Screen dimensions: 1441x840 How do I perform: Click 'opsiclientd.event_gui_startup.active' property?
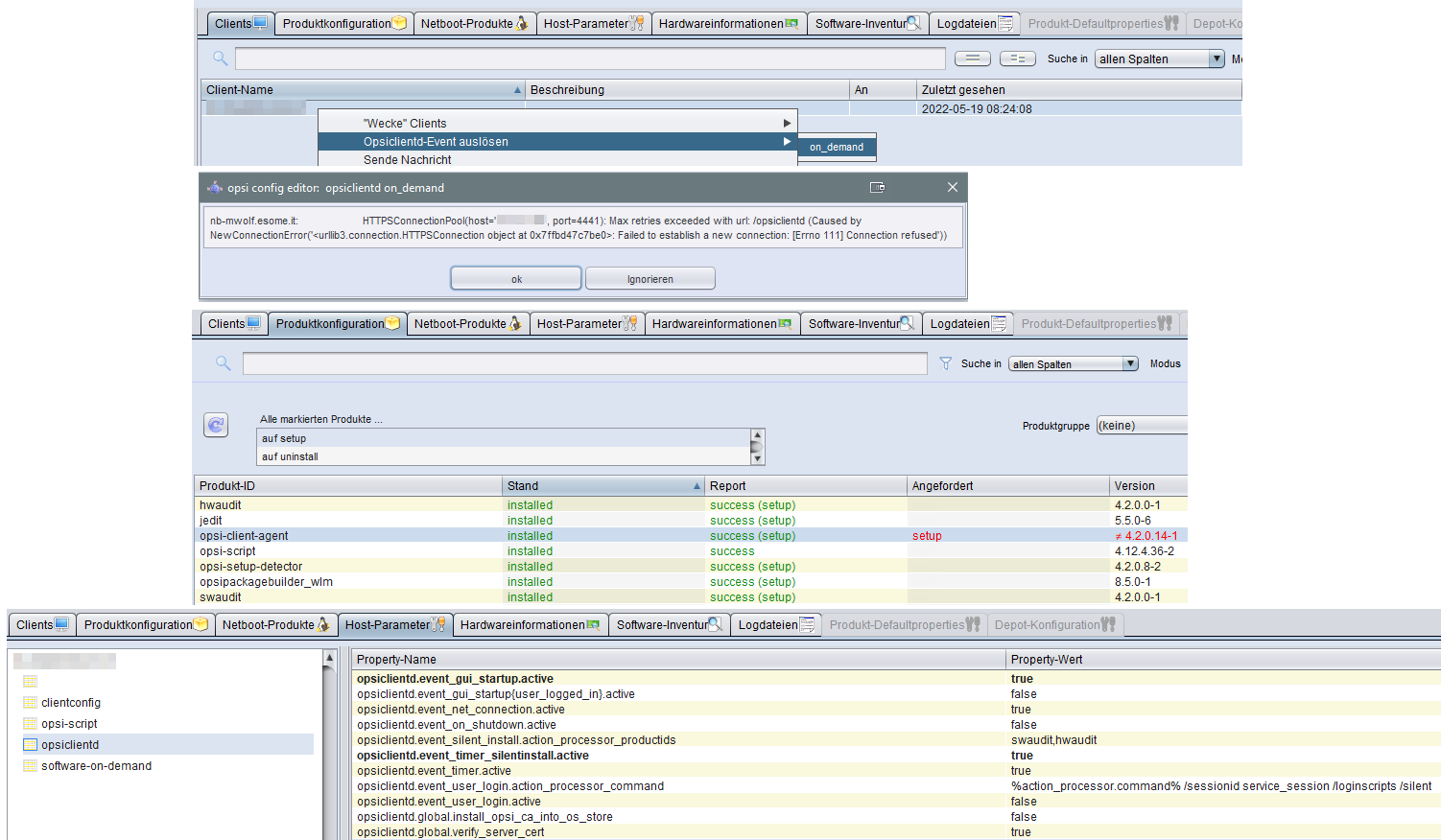pyautogui.click(x=455, y=679)
